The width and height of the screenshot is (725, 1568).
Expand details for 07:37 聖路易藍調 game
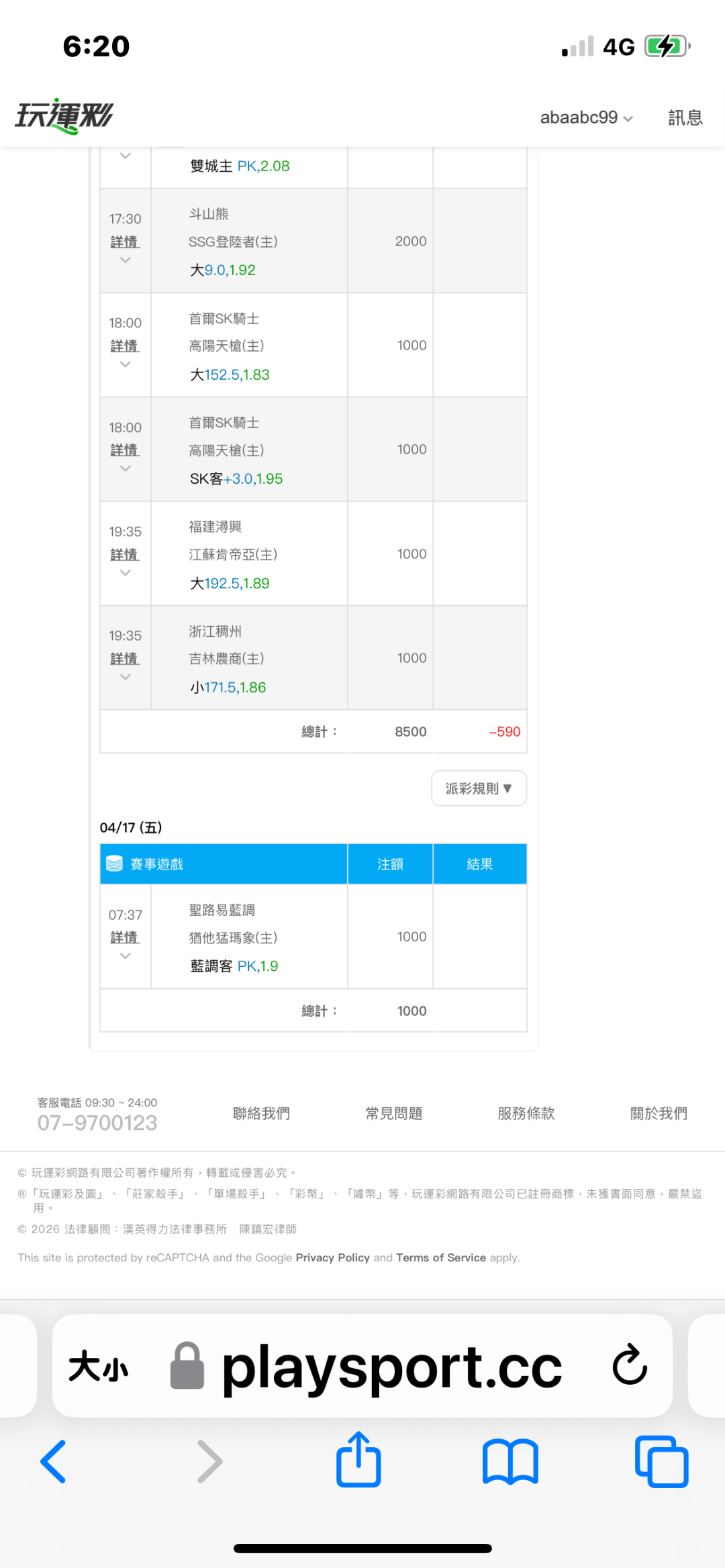pos(125,937)
